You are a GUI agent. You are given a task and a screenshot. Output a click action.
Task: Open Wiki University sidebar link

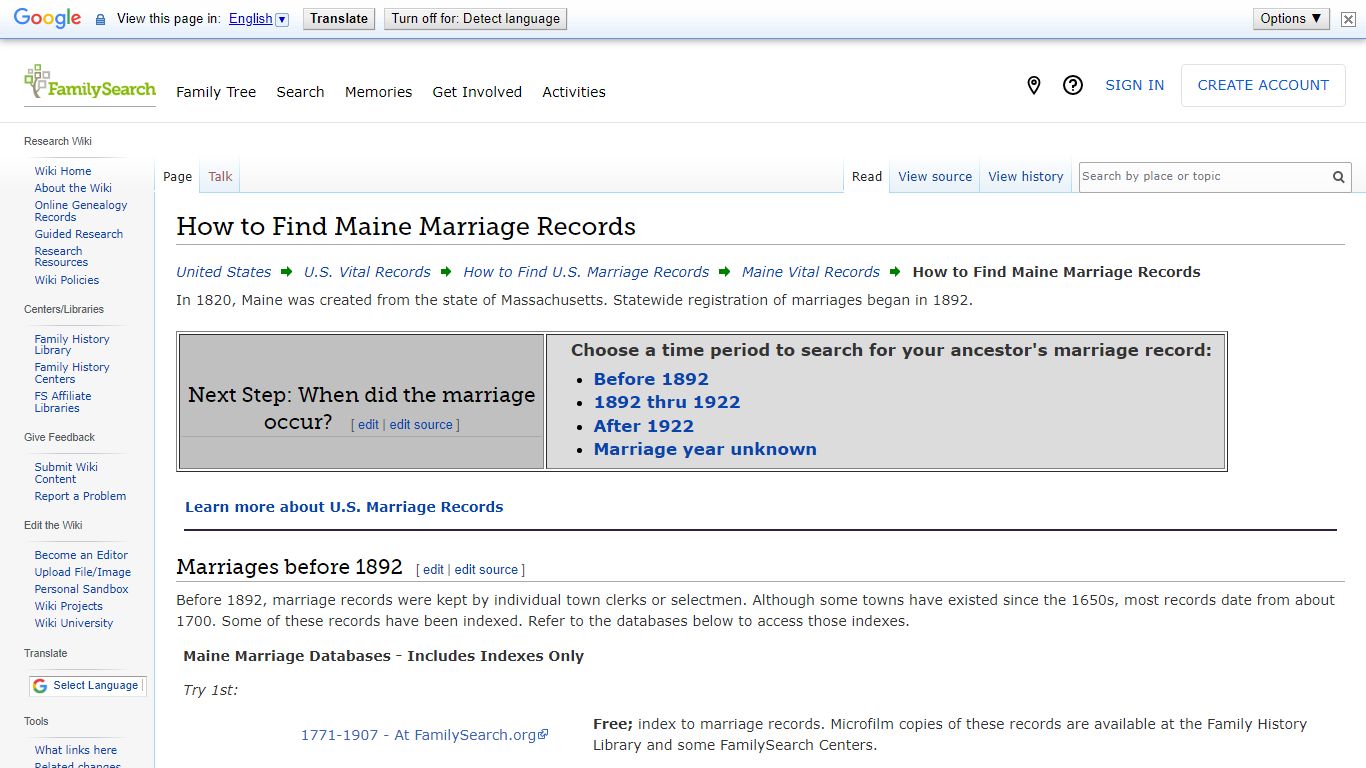pyautogui.click(x=74, y=623)
